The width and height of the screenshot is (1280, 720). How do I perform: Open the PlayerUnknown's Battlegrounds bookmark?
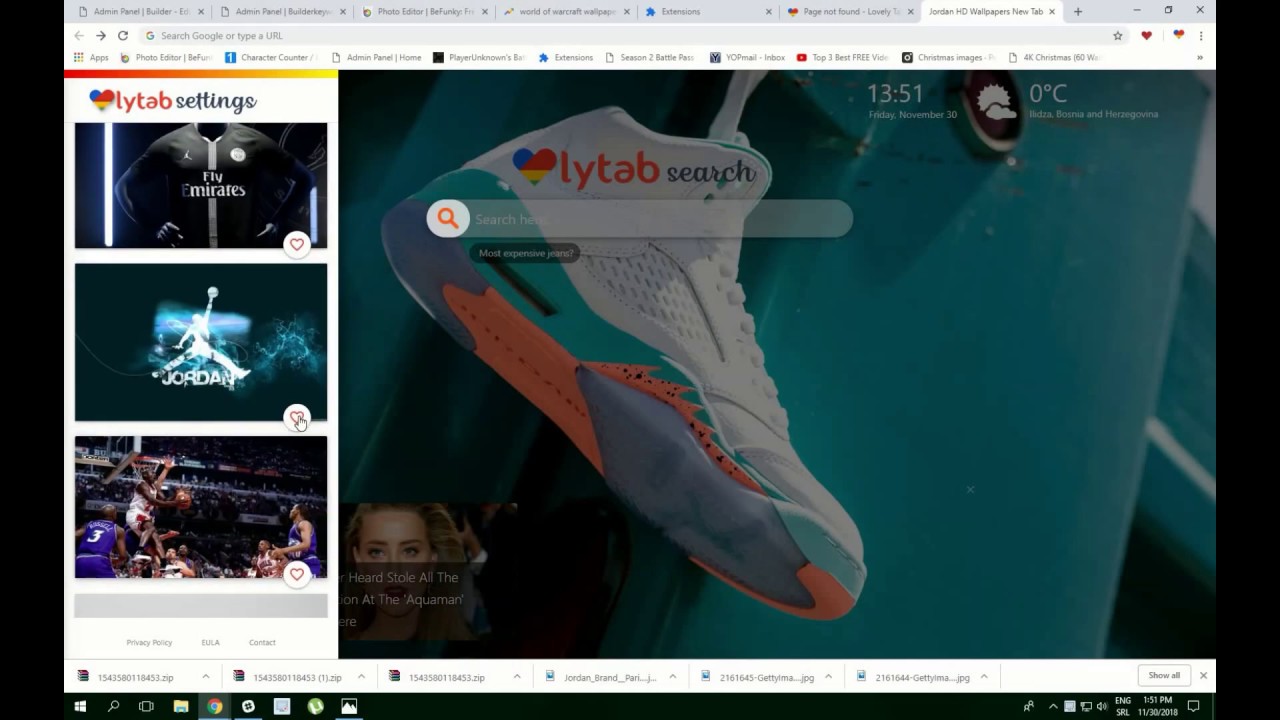[478, 57]
